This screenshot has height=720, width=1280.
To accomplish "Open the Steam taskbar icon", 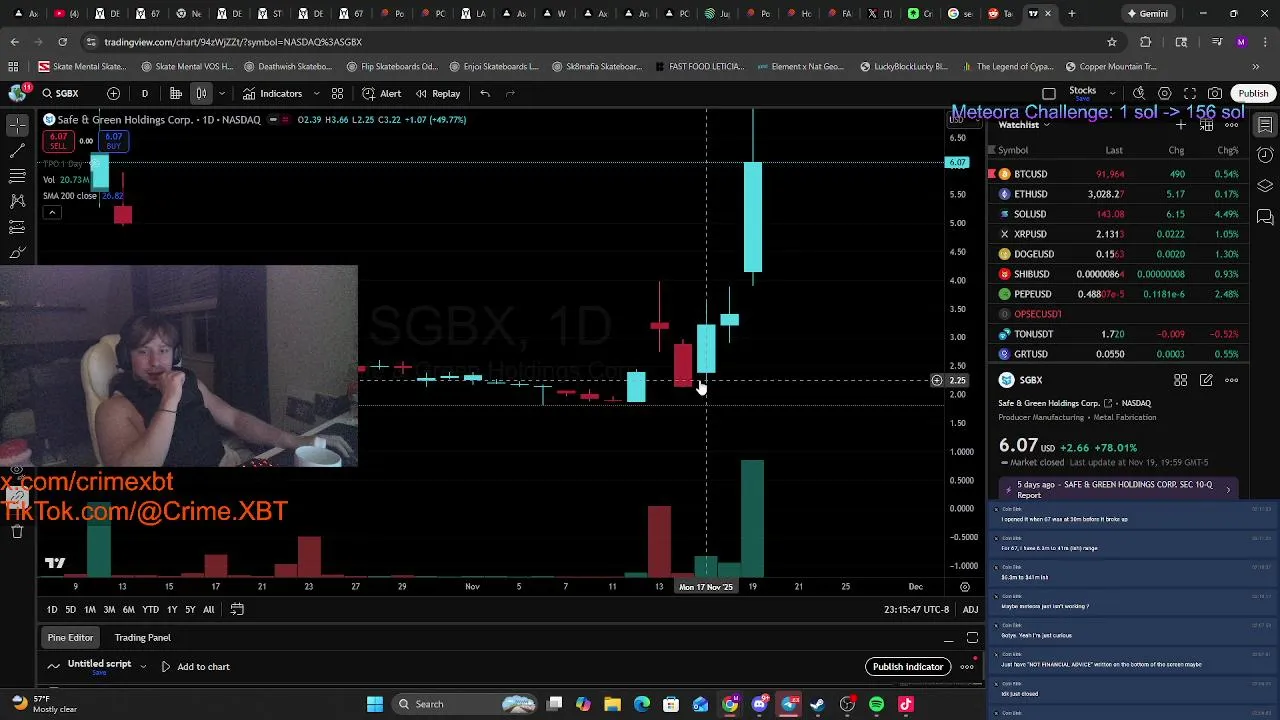I will click(818, 704).
